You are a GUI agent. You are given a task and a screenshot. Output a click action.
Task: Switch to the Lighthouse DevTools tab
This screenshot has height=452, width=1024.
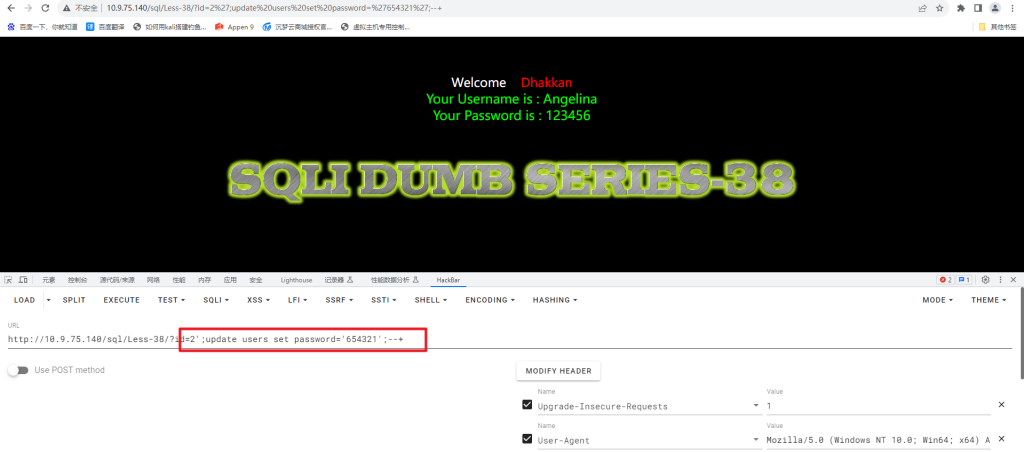296,280
